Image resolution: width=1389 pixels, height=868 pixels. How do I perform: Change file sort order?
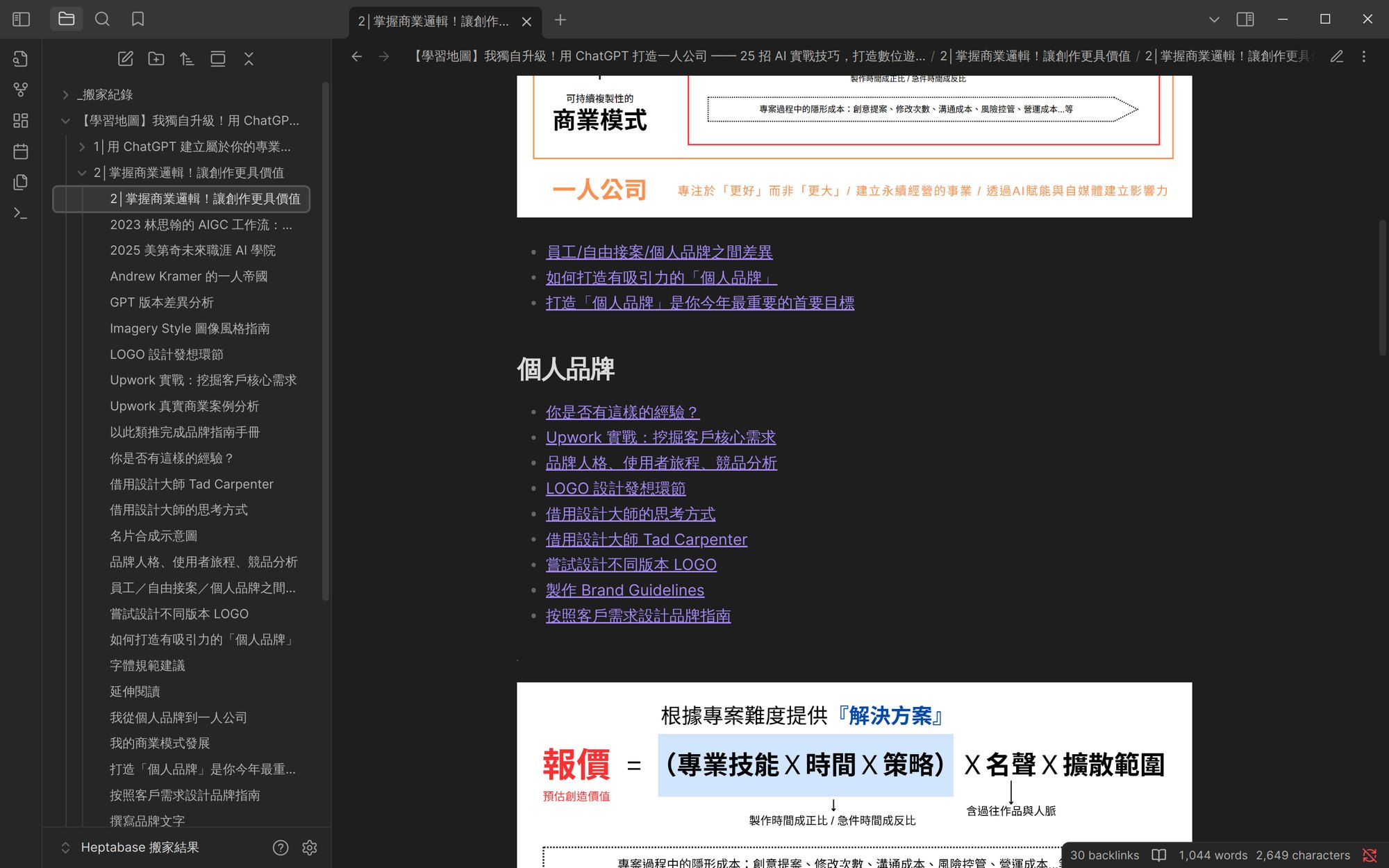click(187, 59)
